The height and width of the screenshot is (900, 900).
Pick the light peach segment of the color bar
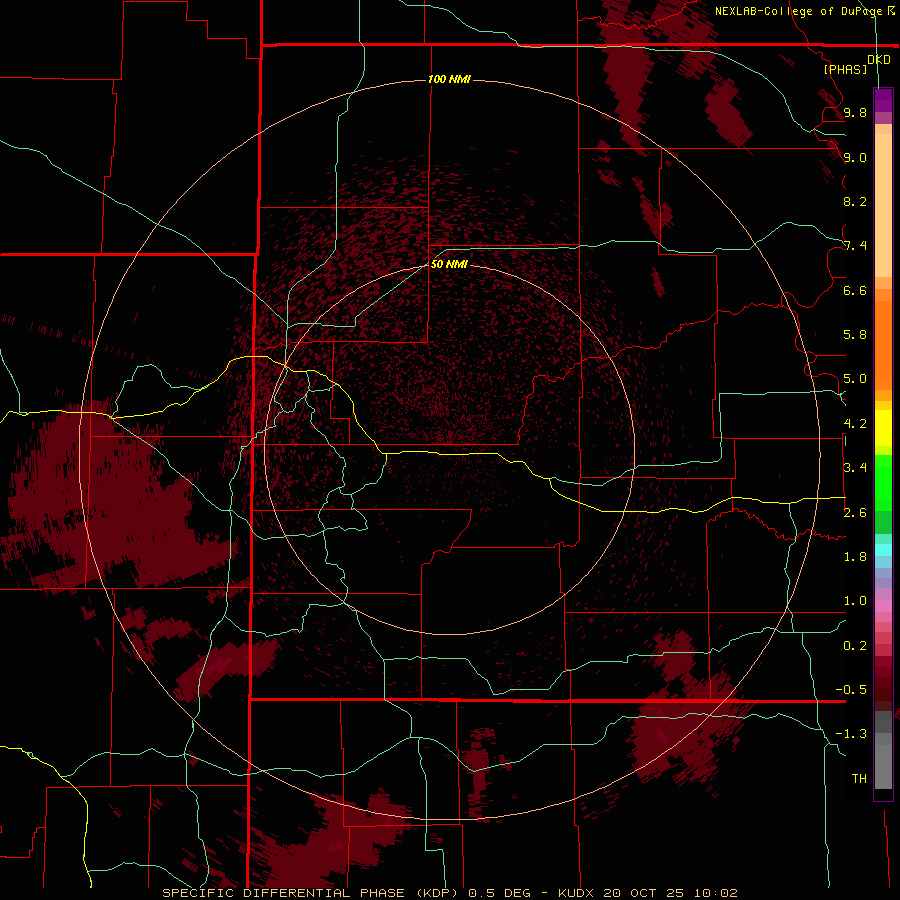(883, 205)
